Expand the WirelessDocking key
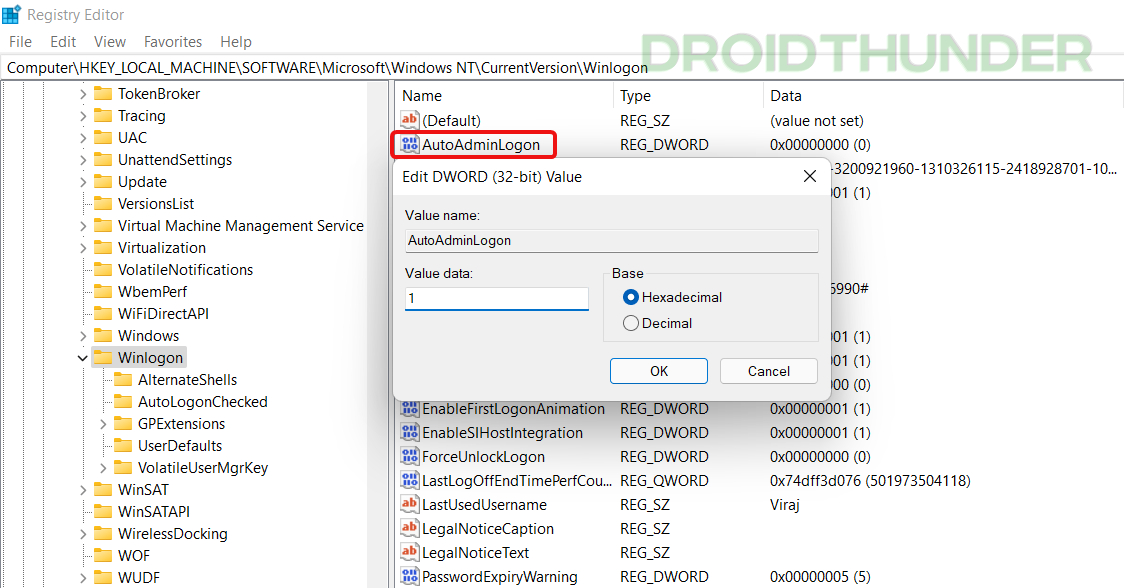This screenshot has height=588, width=1124. [x=82, y=534]
